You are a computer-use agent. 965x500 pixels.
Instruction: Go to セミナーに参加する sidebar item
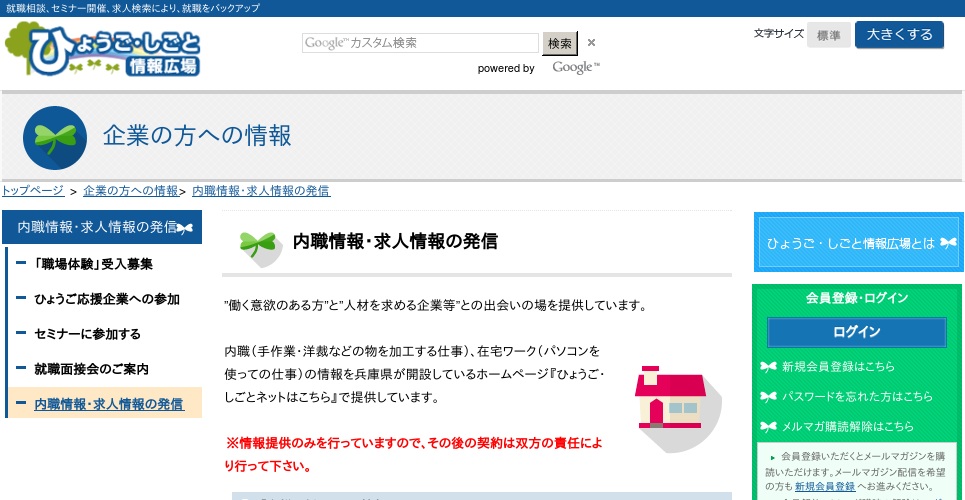point(87,334)
